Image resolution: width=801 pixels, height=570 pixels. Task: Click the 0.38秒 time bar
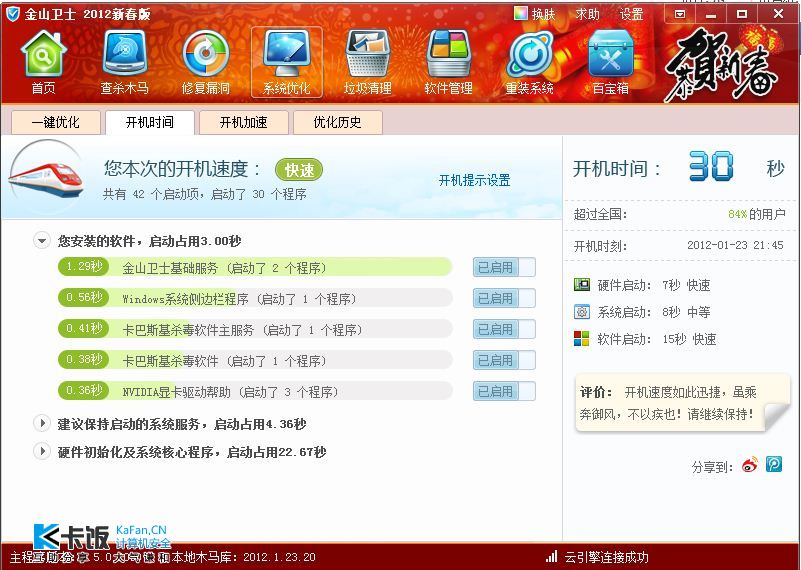84,360
